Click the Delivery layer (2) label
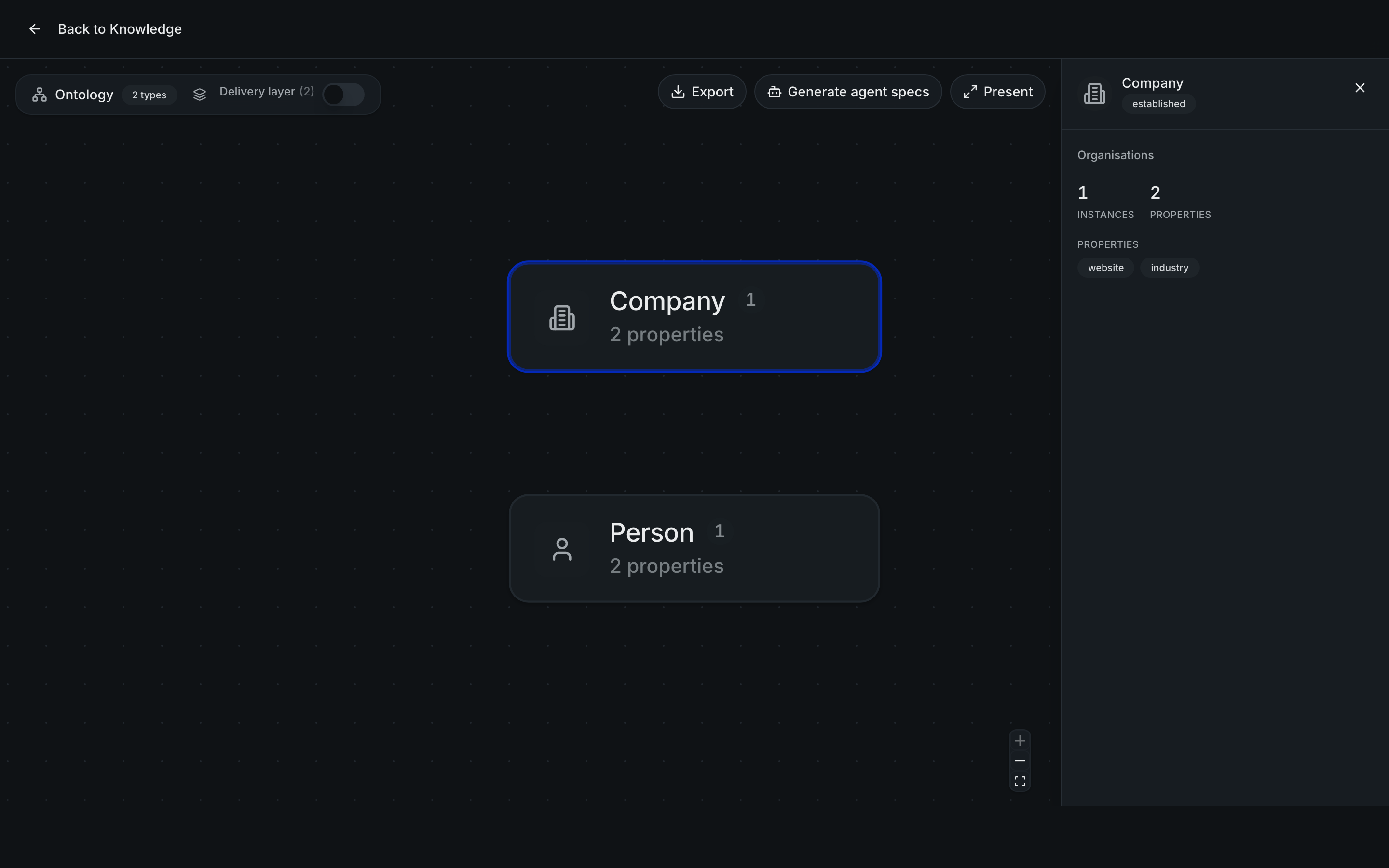The height and width of the screenshot is (868, 1389). pyautogui.click(x=267, y=92)
